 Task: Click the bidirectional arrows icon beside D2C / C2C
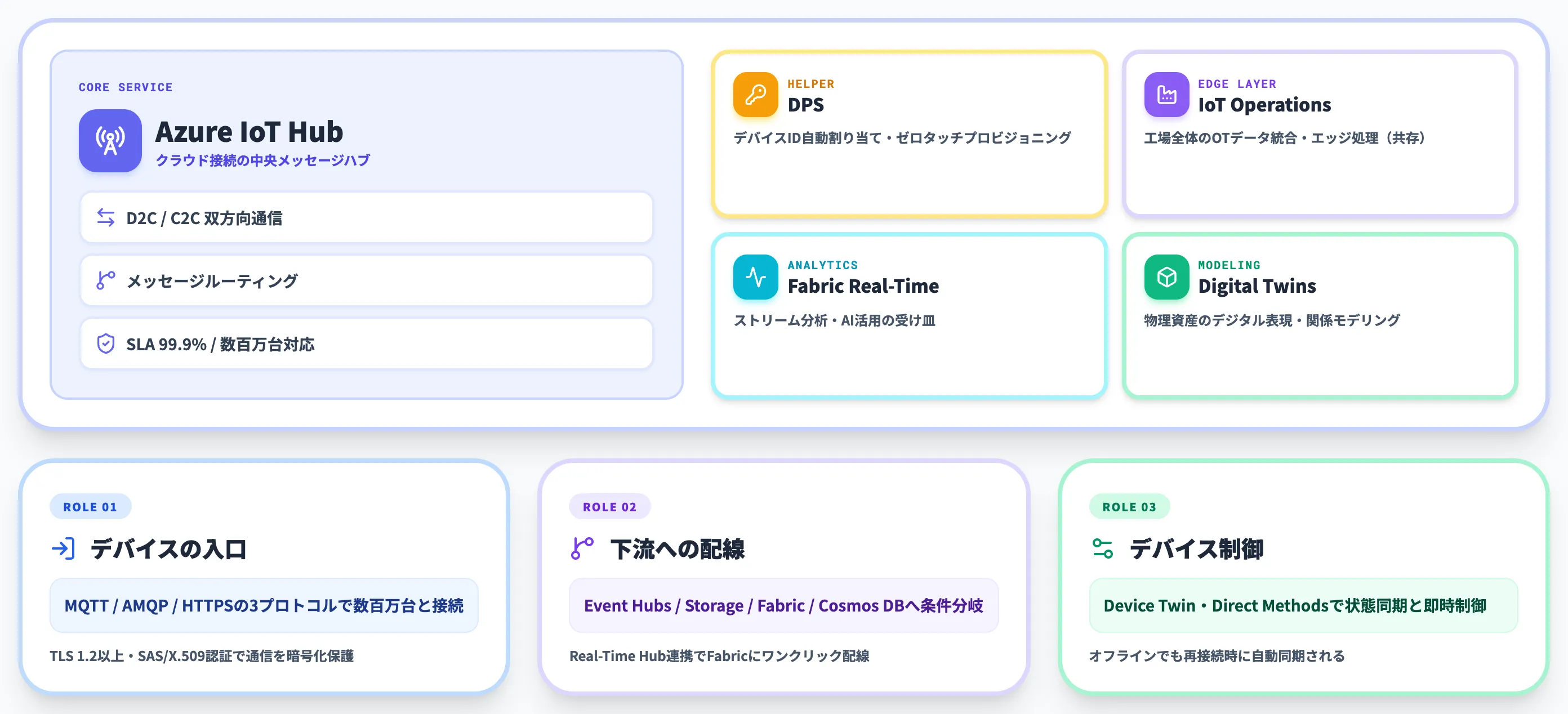[x=106, y=218]
